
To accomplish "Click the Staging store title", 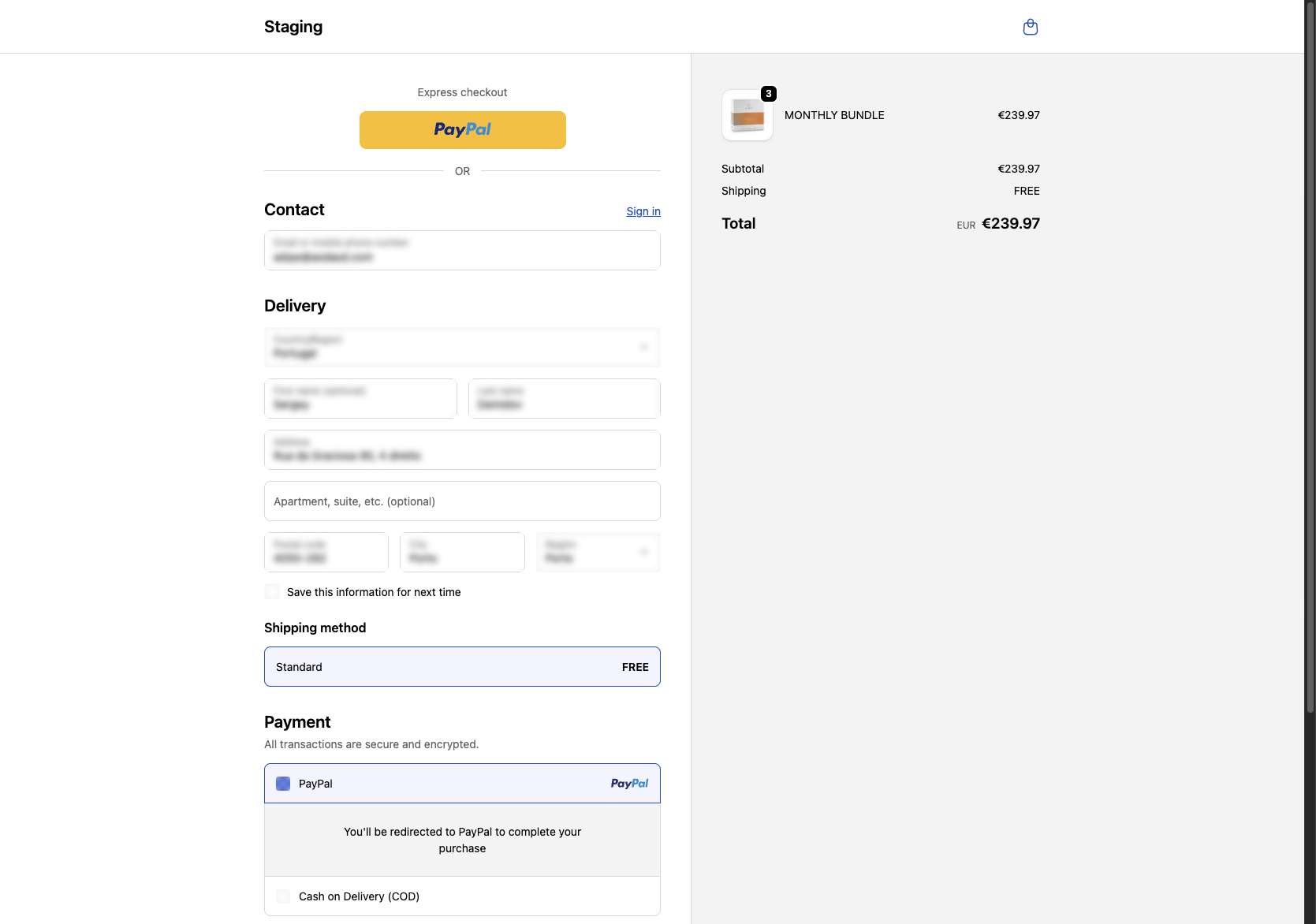I will coord(293,27).
